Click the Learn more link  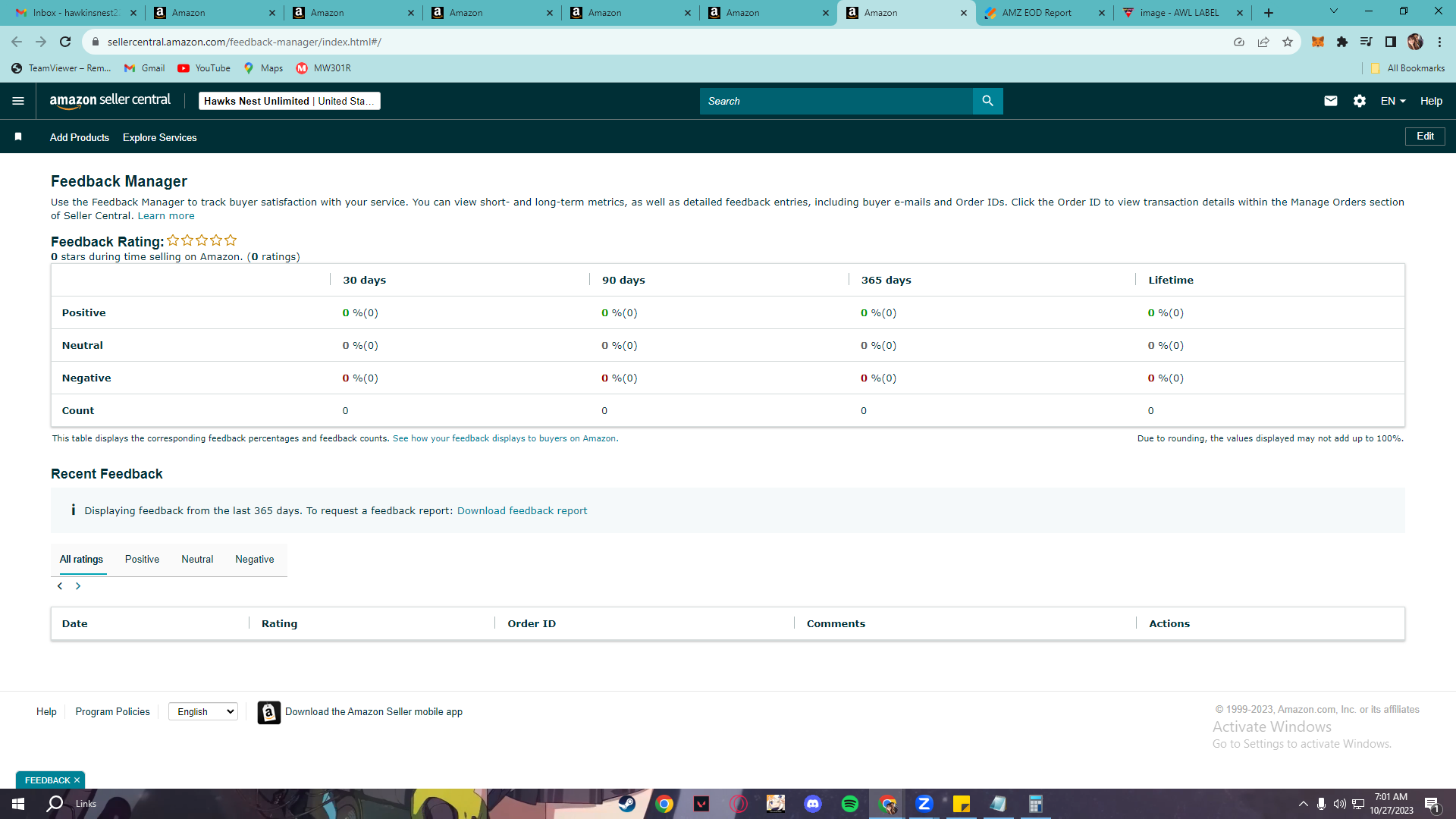click(166, 216)
